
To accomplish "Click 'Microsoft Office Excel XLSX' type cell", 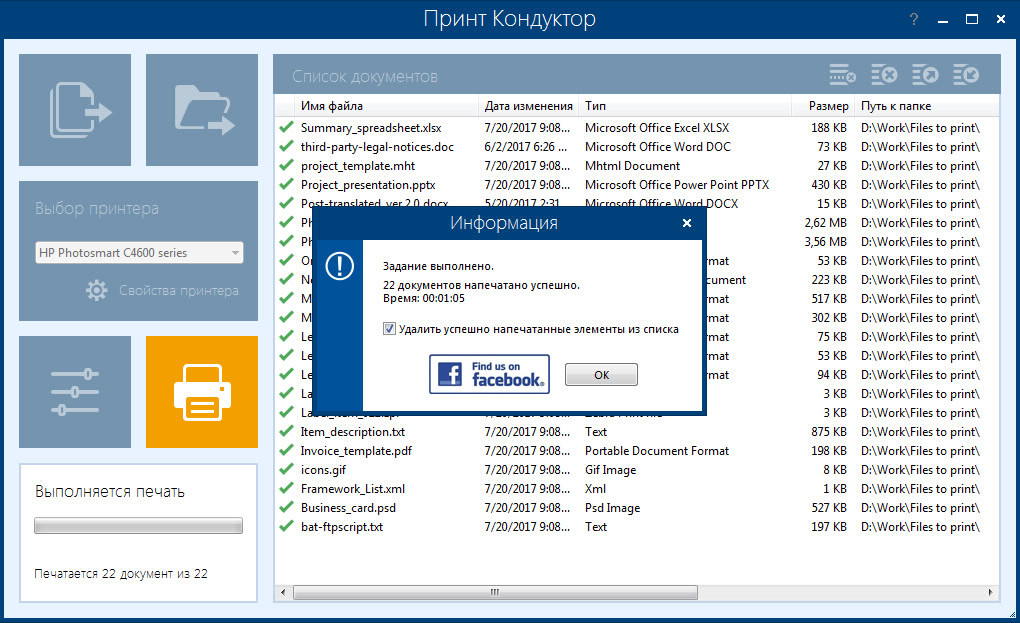I will [x=657, y=128].
